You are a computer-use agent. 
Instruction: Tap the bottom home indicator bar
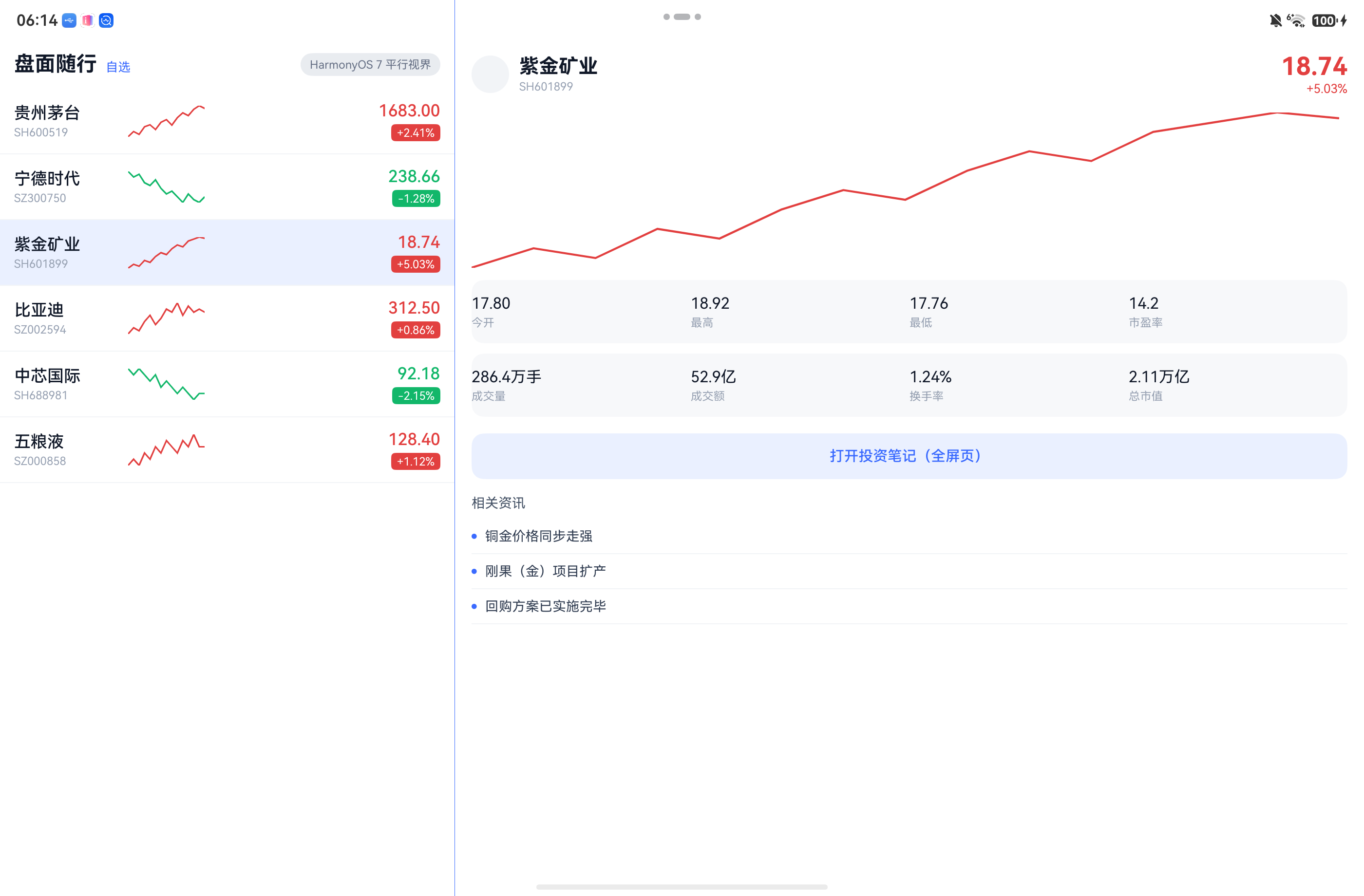click(682, 887)
